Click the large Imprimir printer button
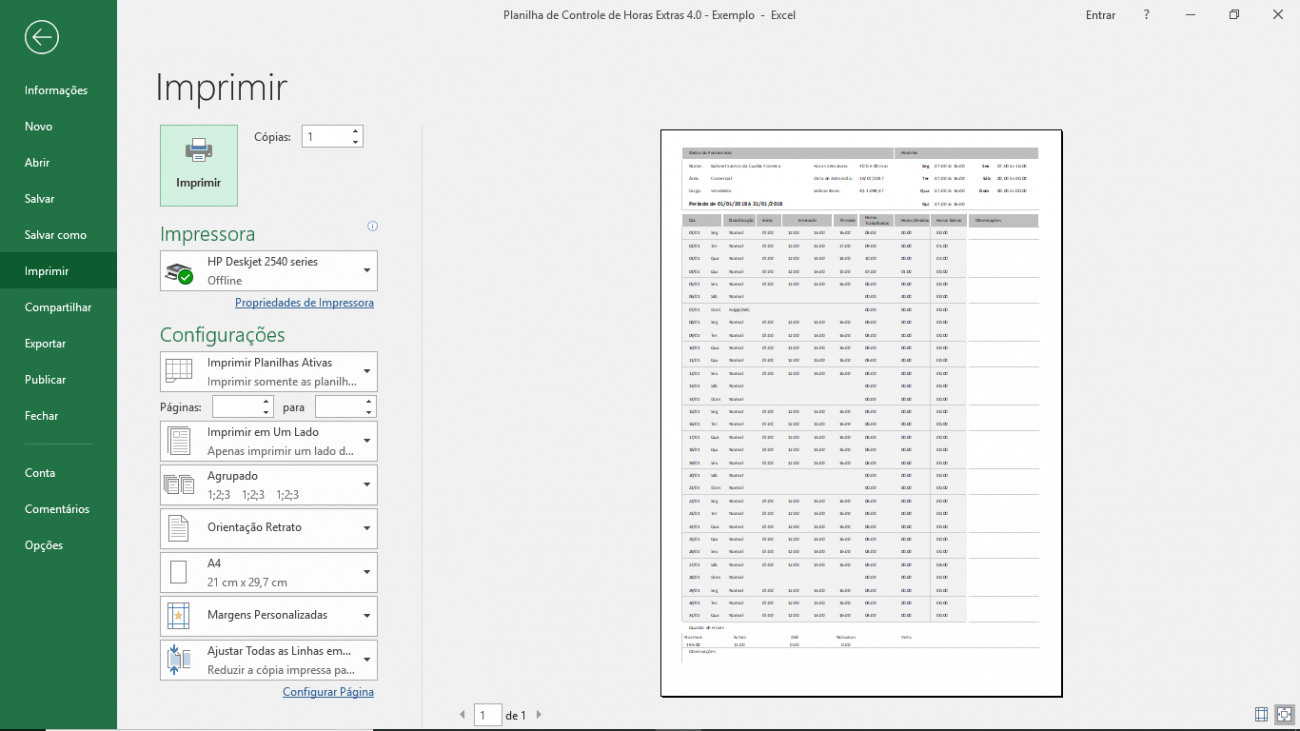Screen dimensions: 1300x731 pos(199,166)
